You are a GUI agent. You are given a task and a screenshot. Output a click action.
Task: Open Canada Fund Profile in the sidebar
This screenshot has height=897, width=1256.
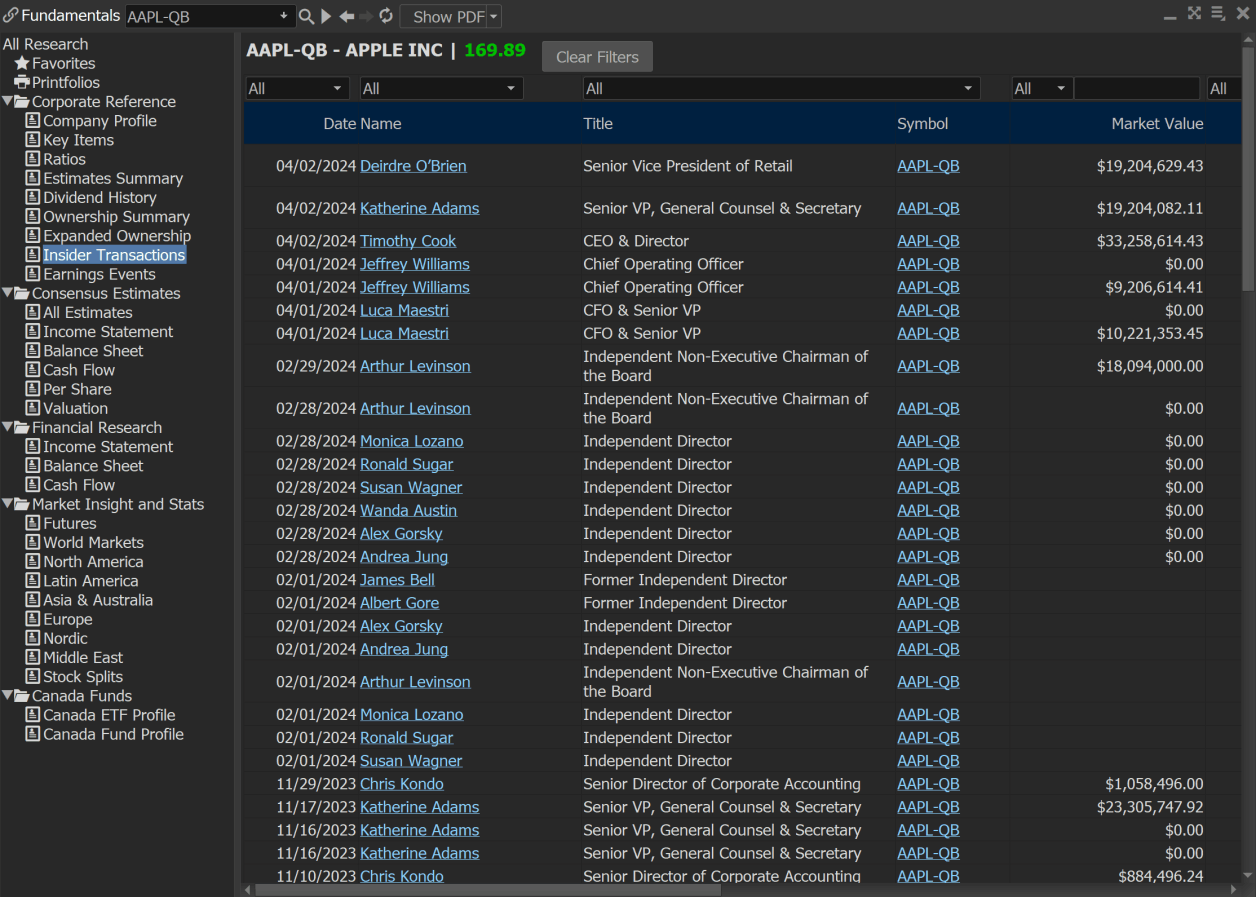pos(113,734)
